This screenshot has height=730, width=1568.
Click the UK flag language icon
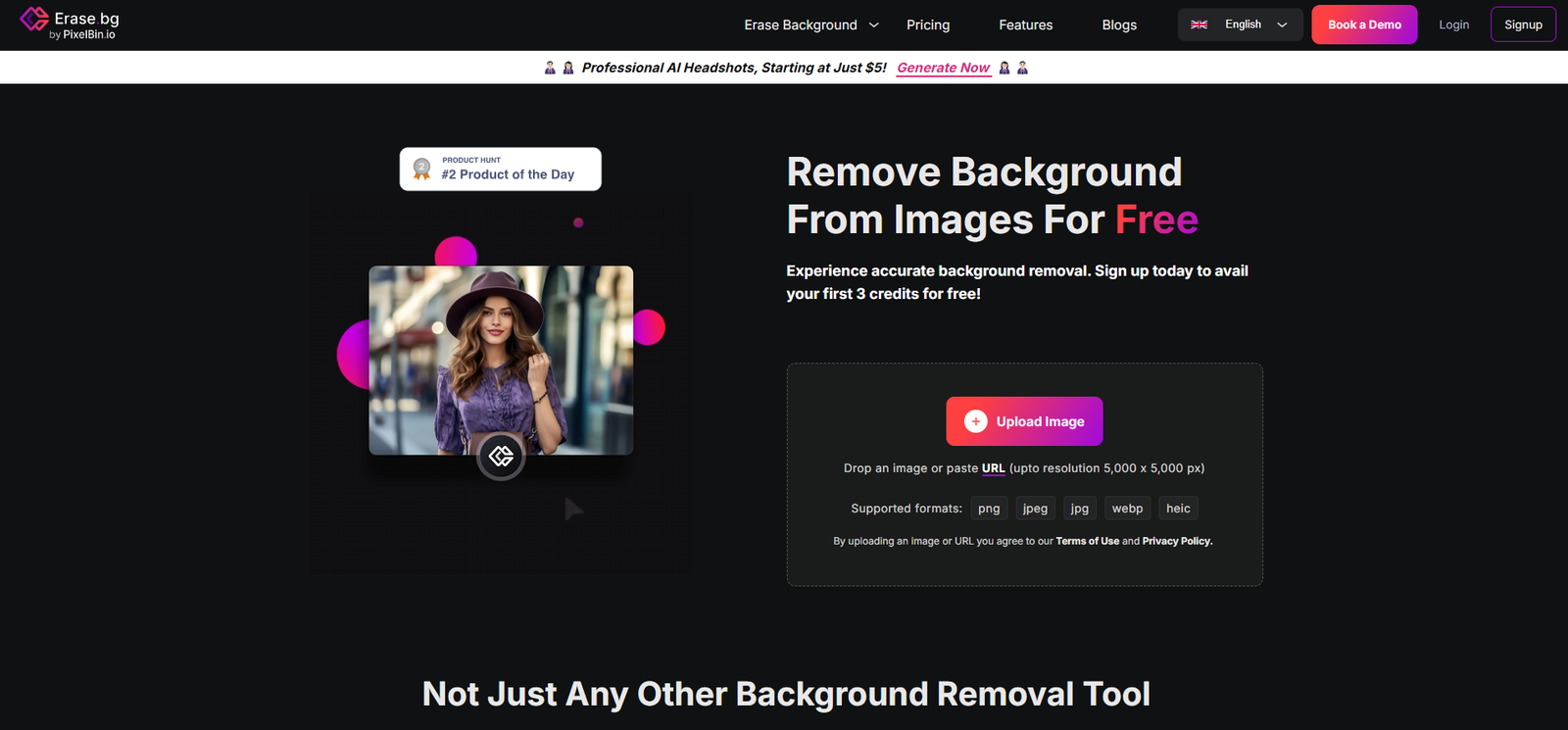point(1199,24)
